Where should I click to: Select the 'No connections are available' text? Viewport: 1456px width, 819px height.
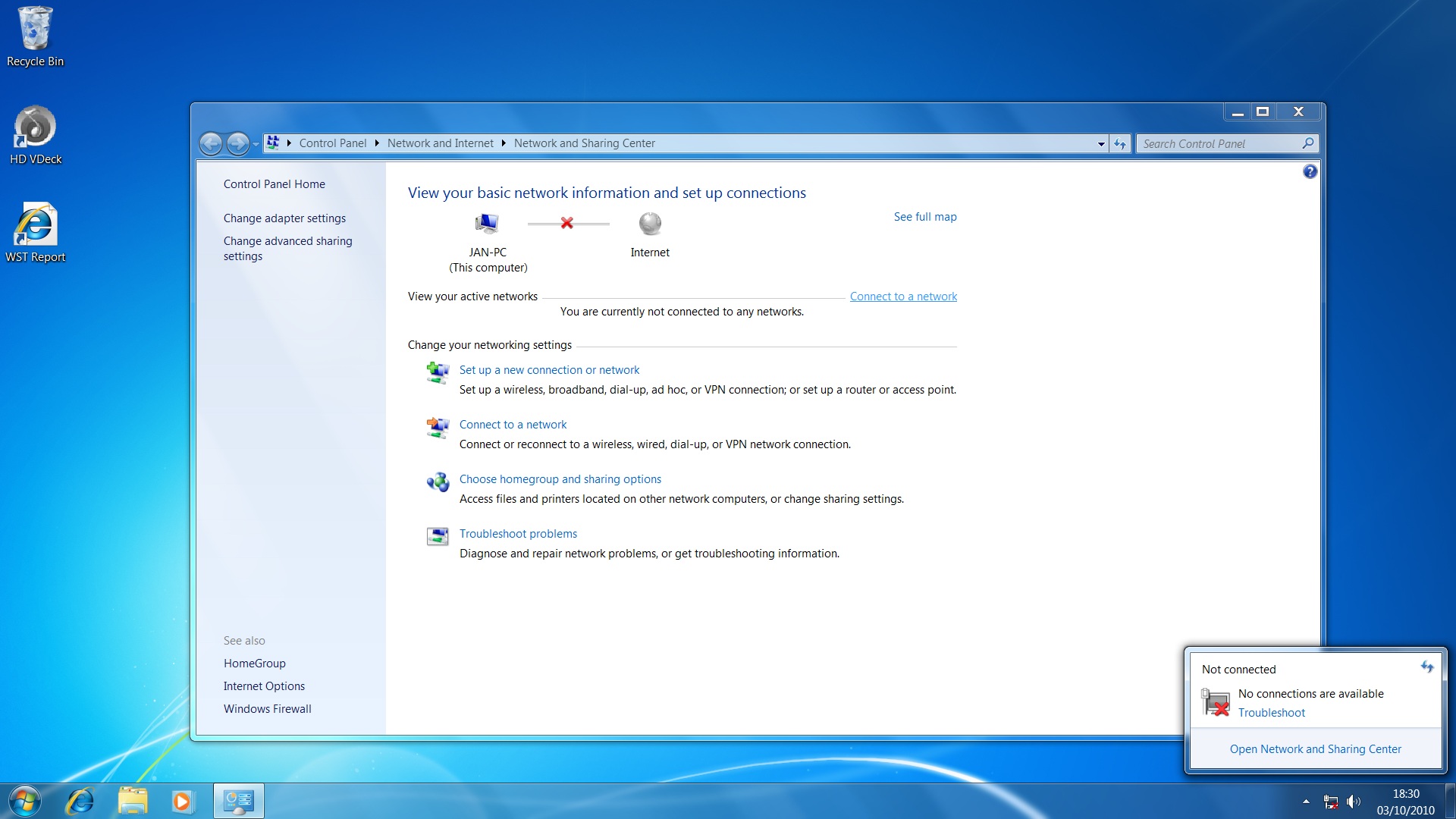point(1310,694)
